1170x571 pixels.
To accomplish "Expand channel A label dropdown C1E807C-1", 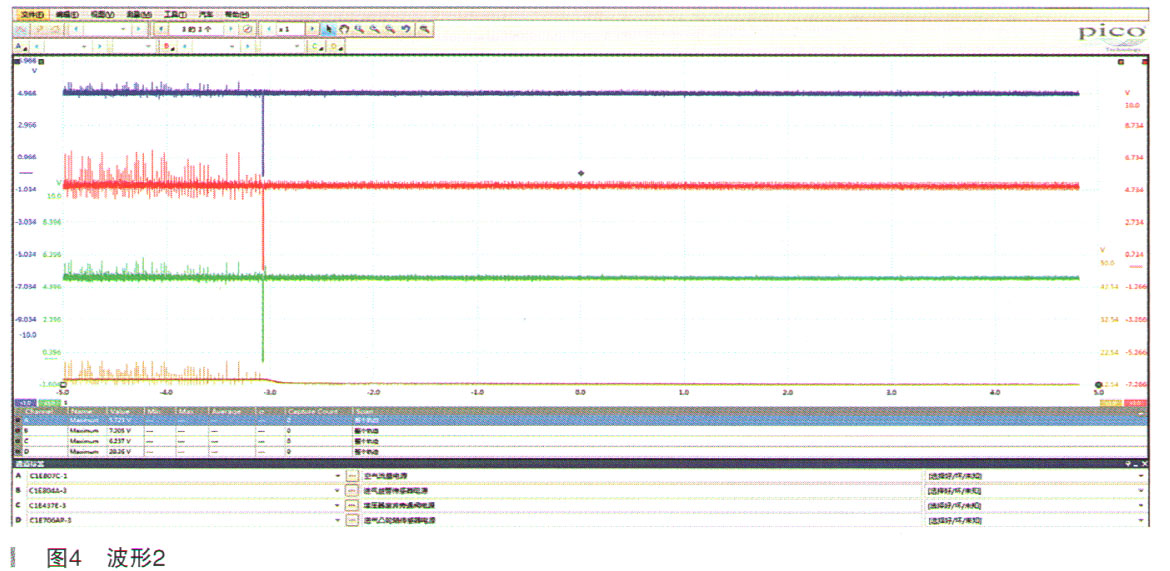I will (x=337, y=475).
